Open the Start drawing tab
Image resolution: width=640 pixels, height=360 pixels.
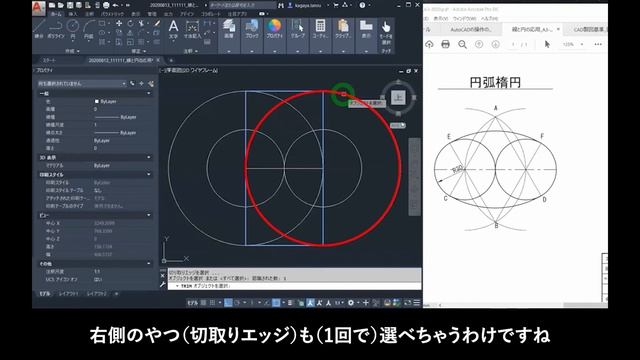(49, 60)
